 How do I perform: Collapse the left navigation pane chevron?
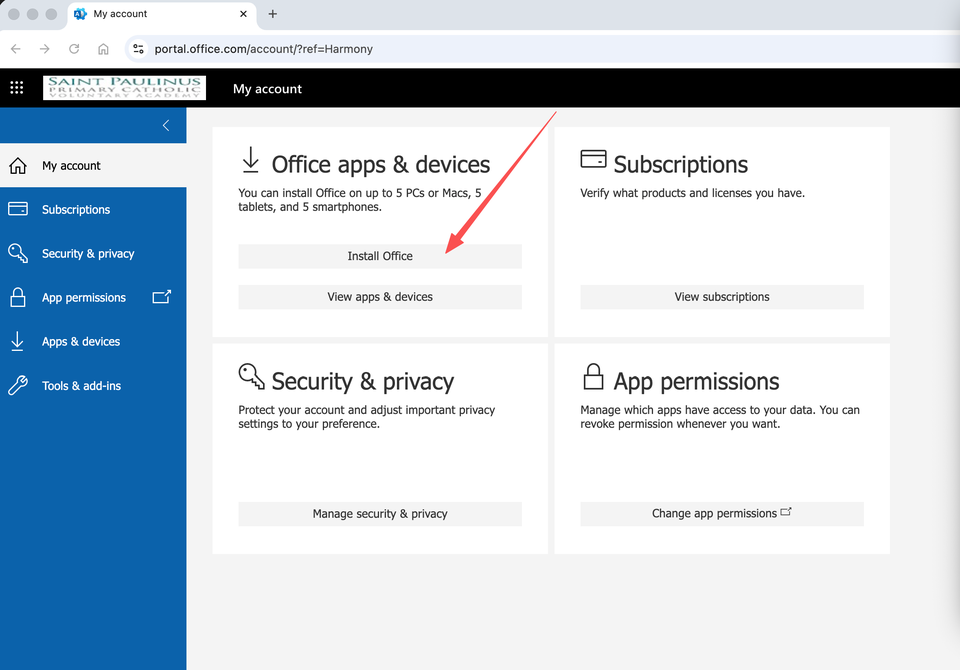166,125
